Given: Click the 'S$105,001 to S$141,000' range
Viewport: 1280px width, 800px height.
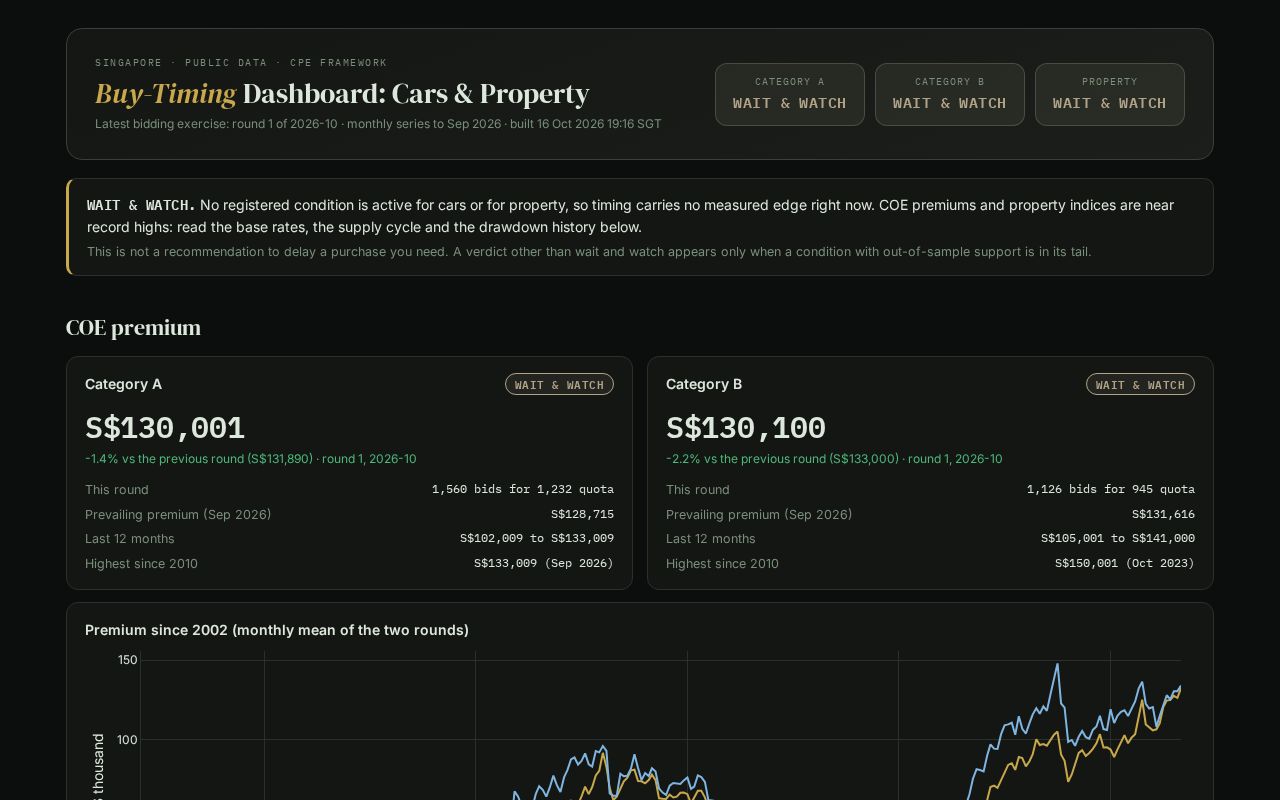Looking at the screenshot, I should (1118, 538).
